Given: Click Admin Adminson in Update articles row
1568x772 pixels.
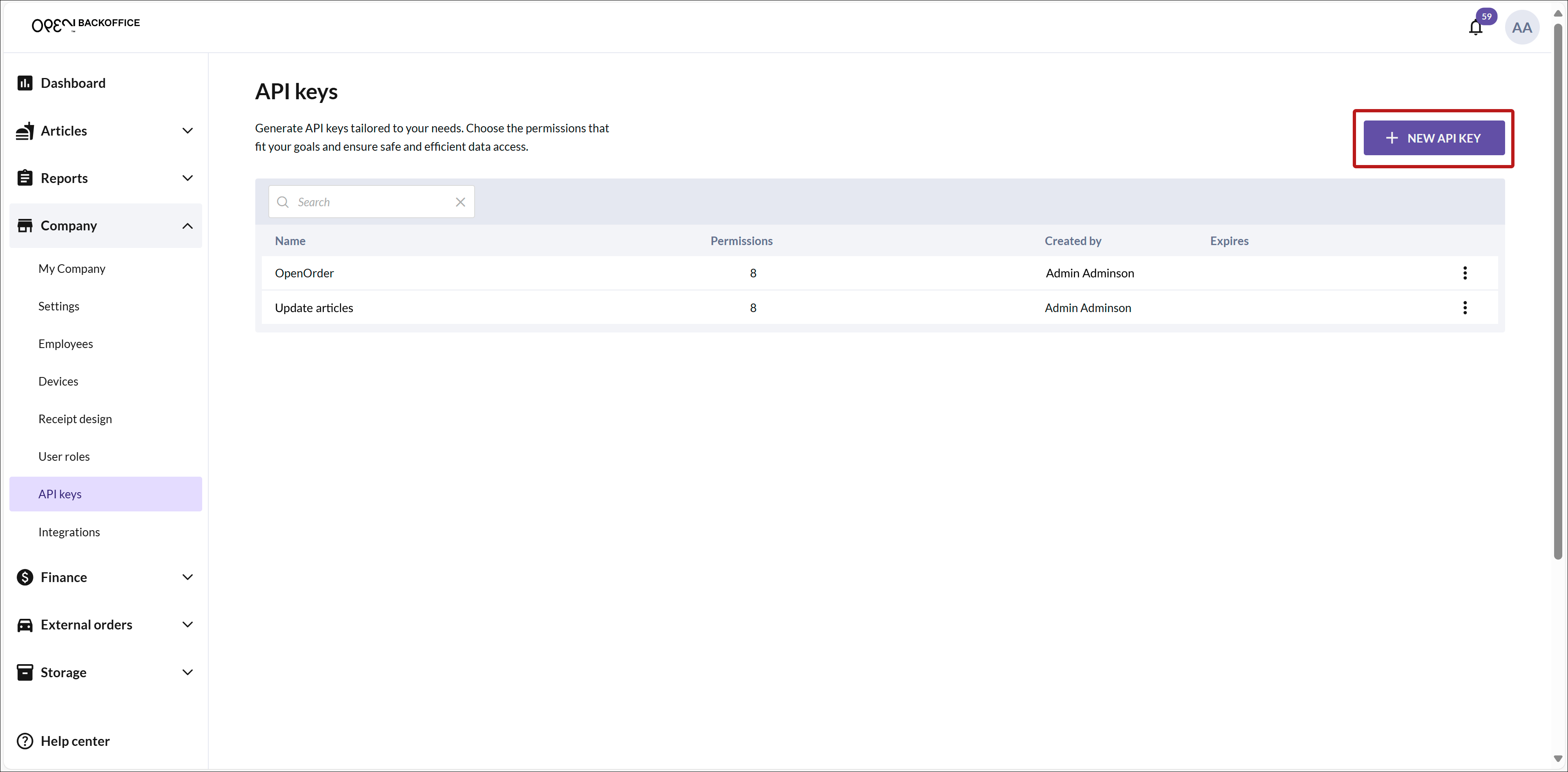Looking at the screenshot, I should coord(1088,308).
